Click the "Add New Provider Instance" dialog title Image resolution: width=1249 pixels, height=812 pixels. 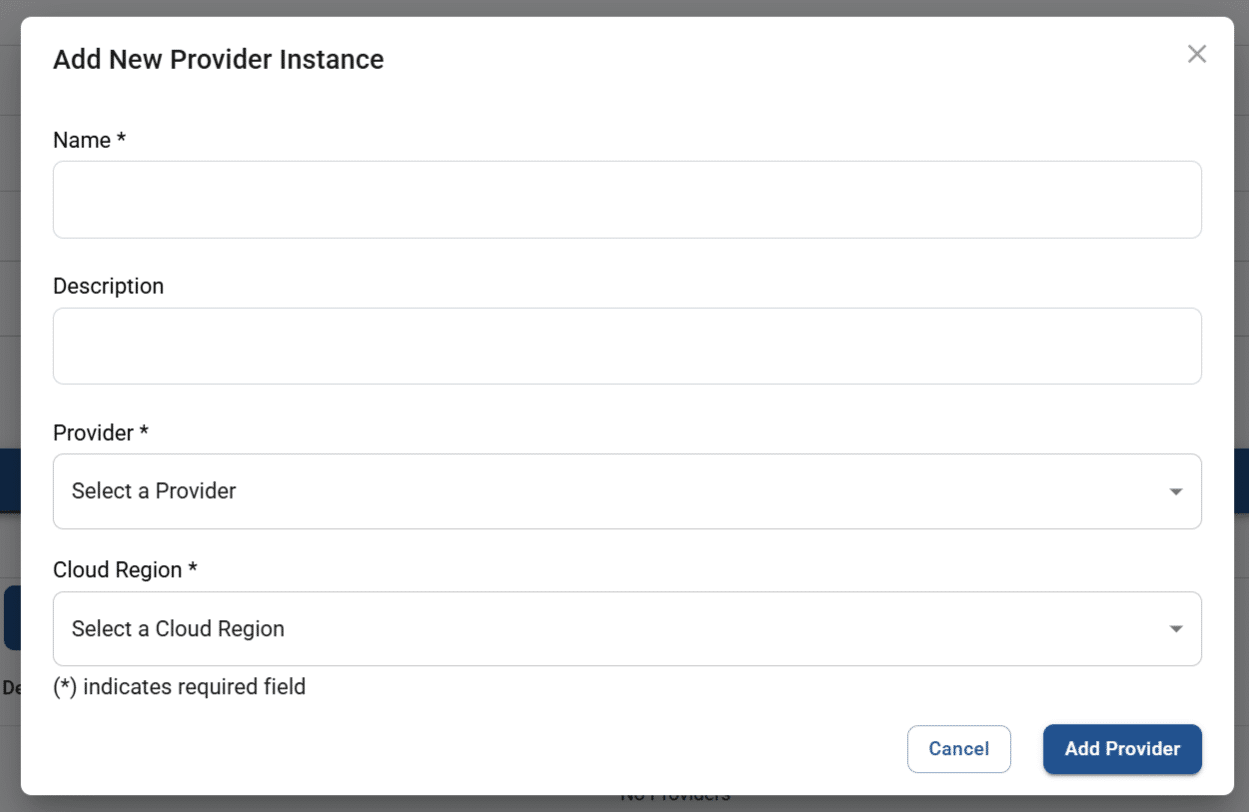click(x=218, y=60)
